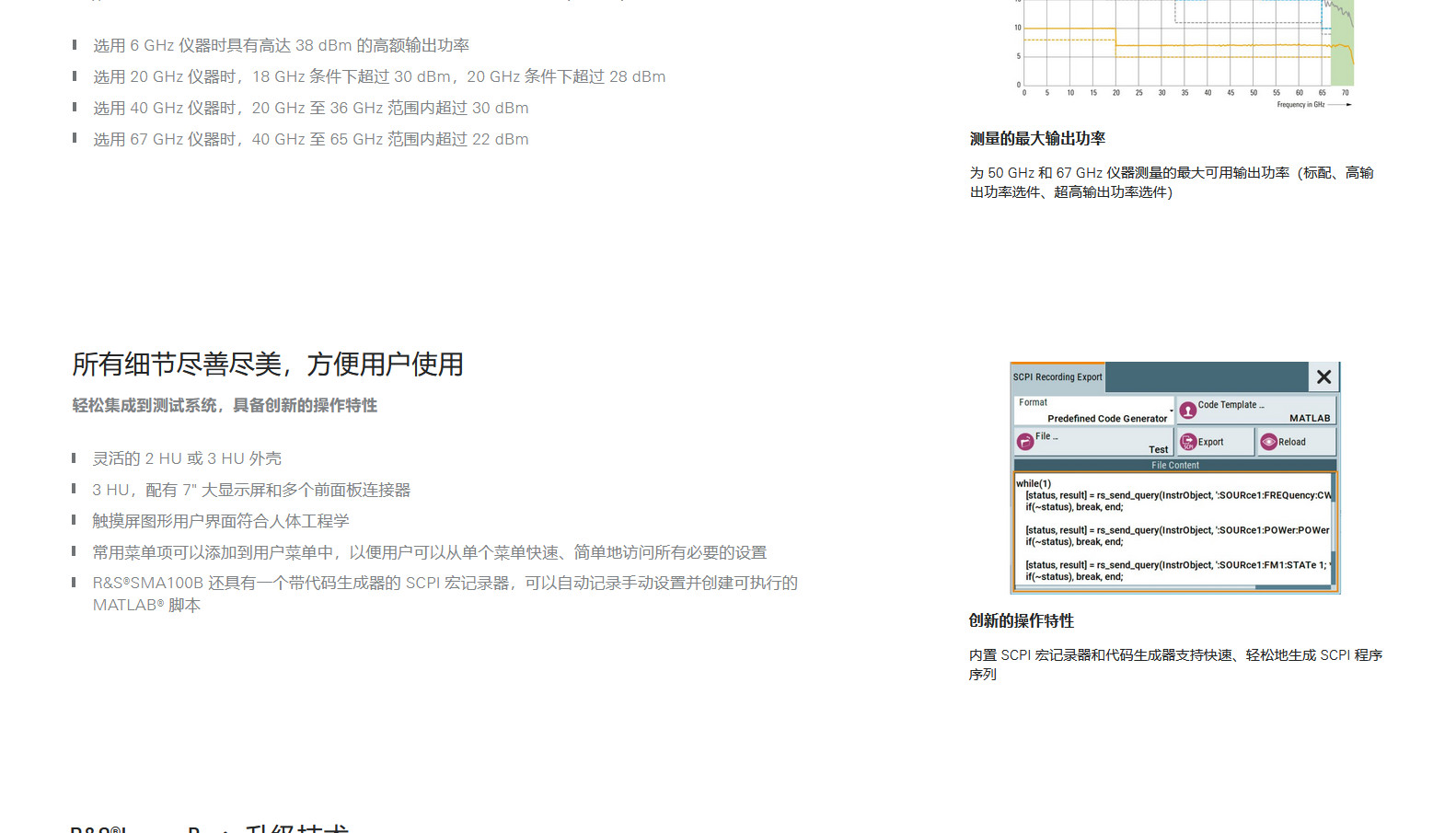
Task: Click the File Content header bar
Action: (x=1174, y=466)
